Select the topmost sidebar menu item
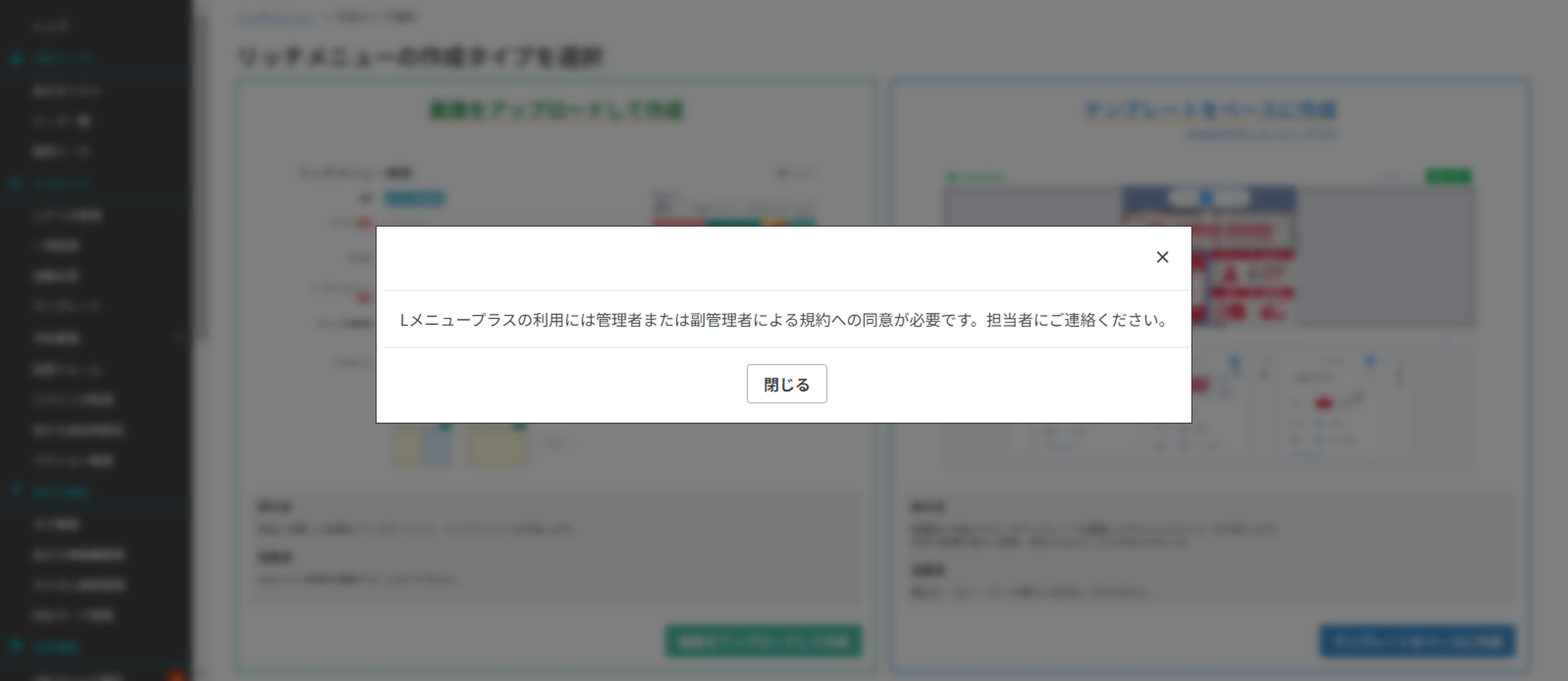Image resolution: width=1568 pixels, height=681 pixels. (x=52, y=26)
